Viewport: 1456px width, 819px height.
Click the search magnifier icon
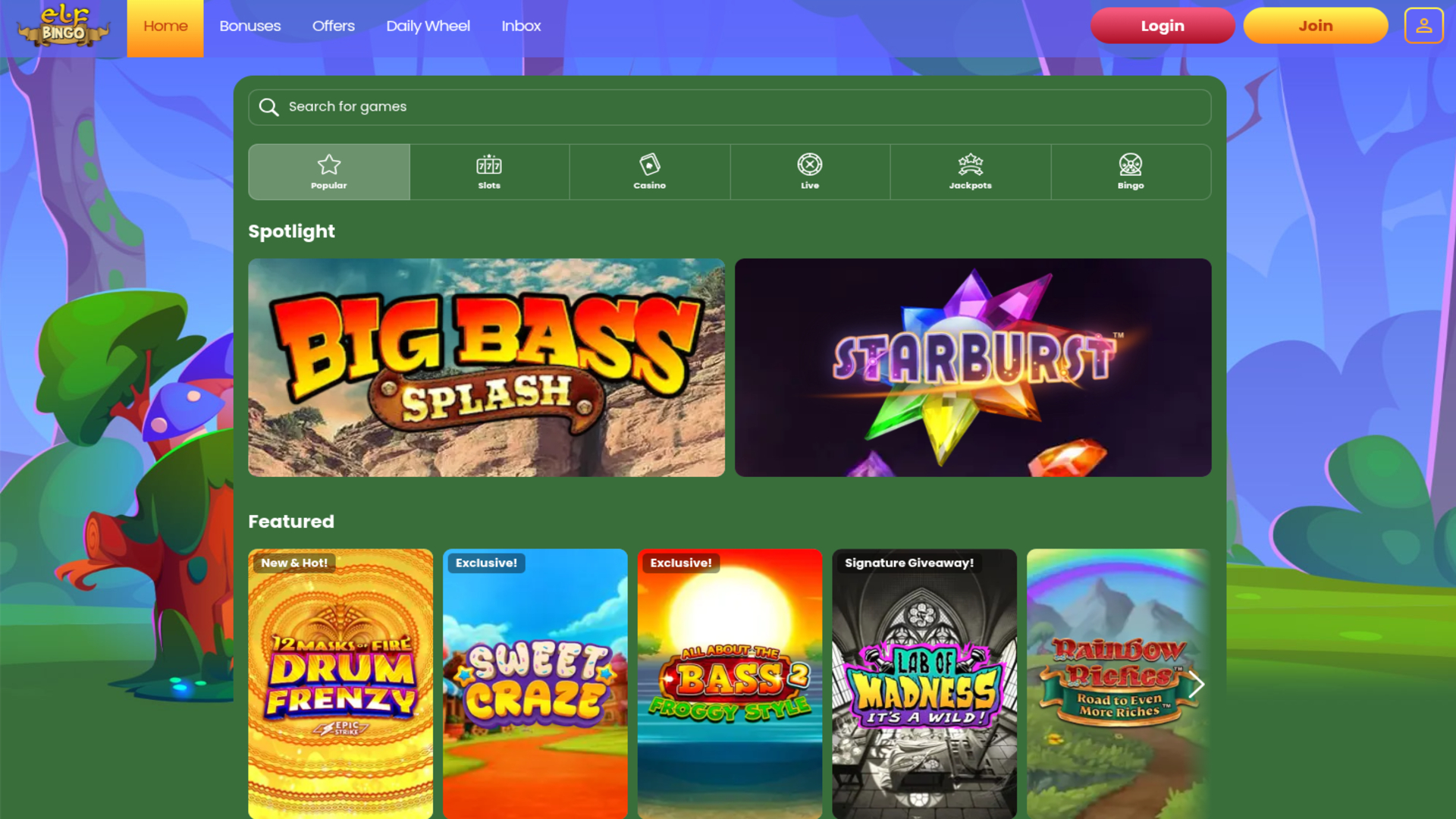point(269,106)
